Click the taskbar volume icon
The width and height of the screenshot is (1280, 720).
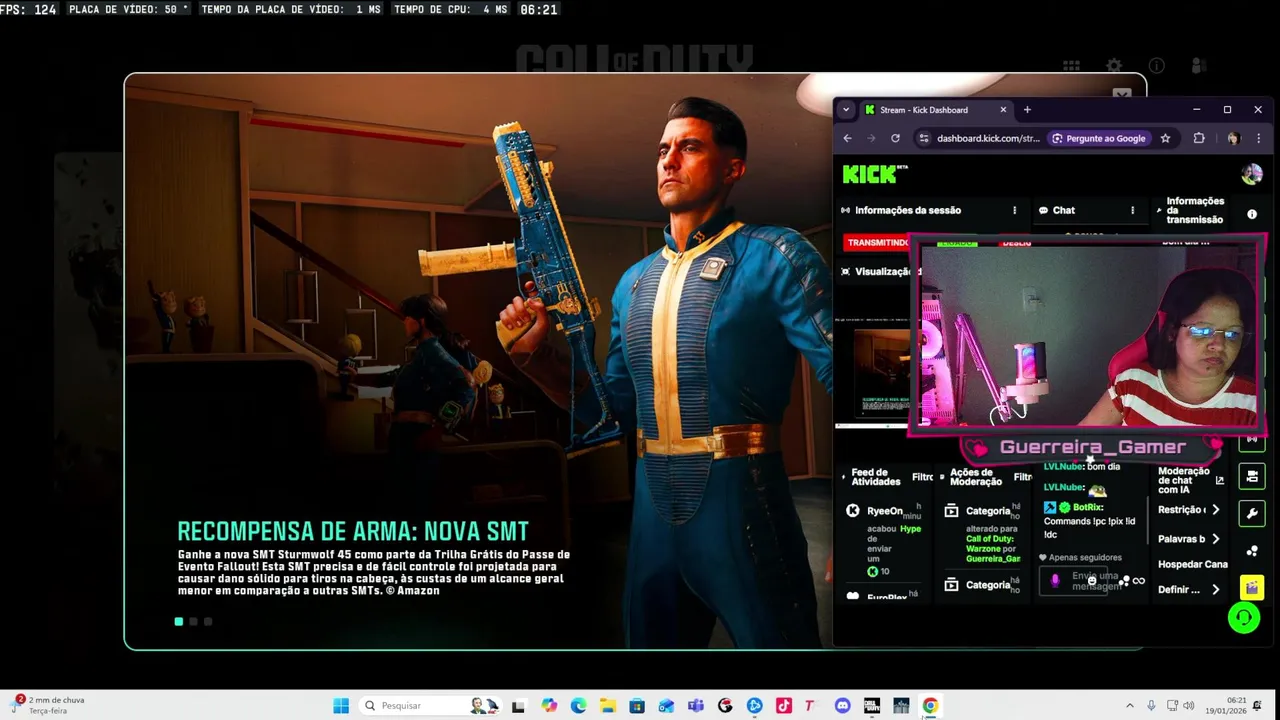click(x=1189, y=706)
